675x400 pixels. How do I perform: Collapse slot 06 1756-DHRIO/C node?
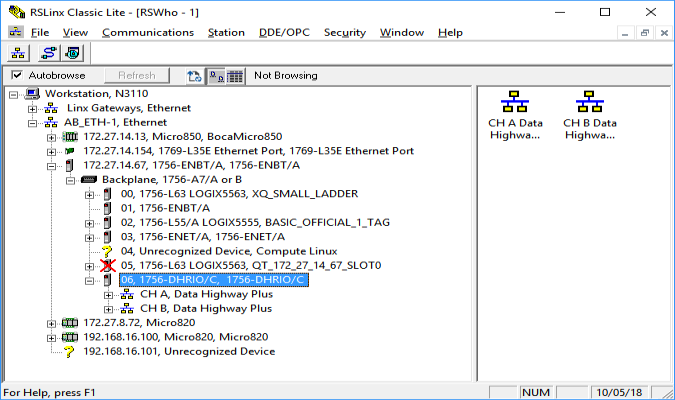coord(89,281)
